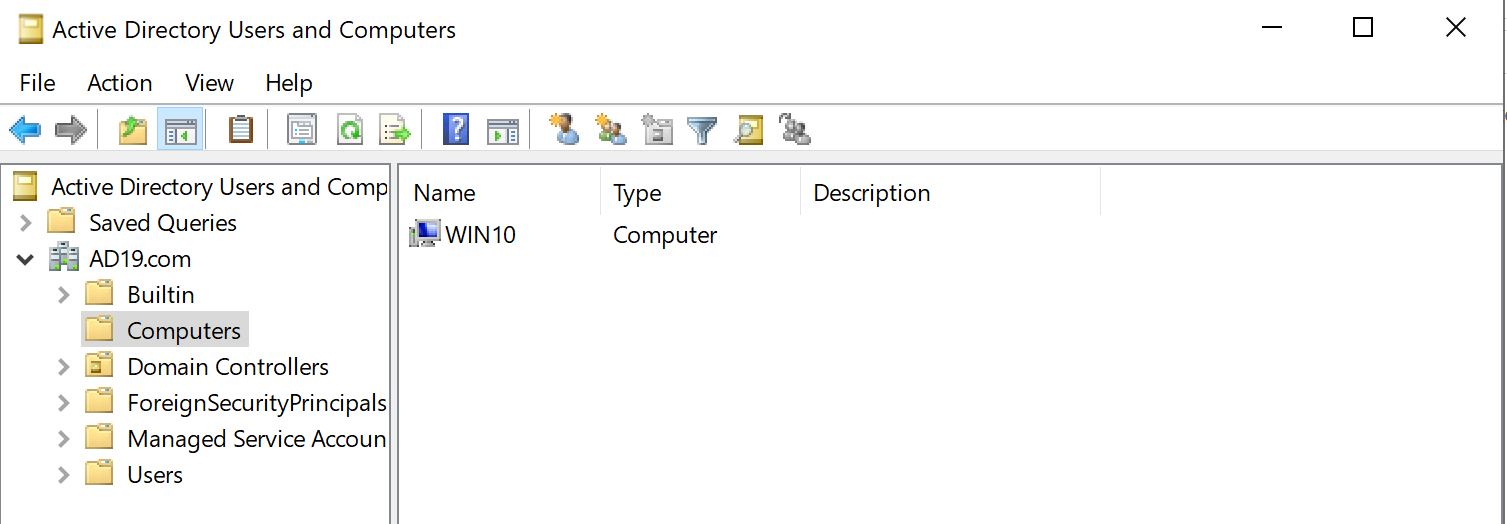Select the Builtin container label
Image resolution: width=1507 pixels, height=524 pixels.
coord(161,295)
